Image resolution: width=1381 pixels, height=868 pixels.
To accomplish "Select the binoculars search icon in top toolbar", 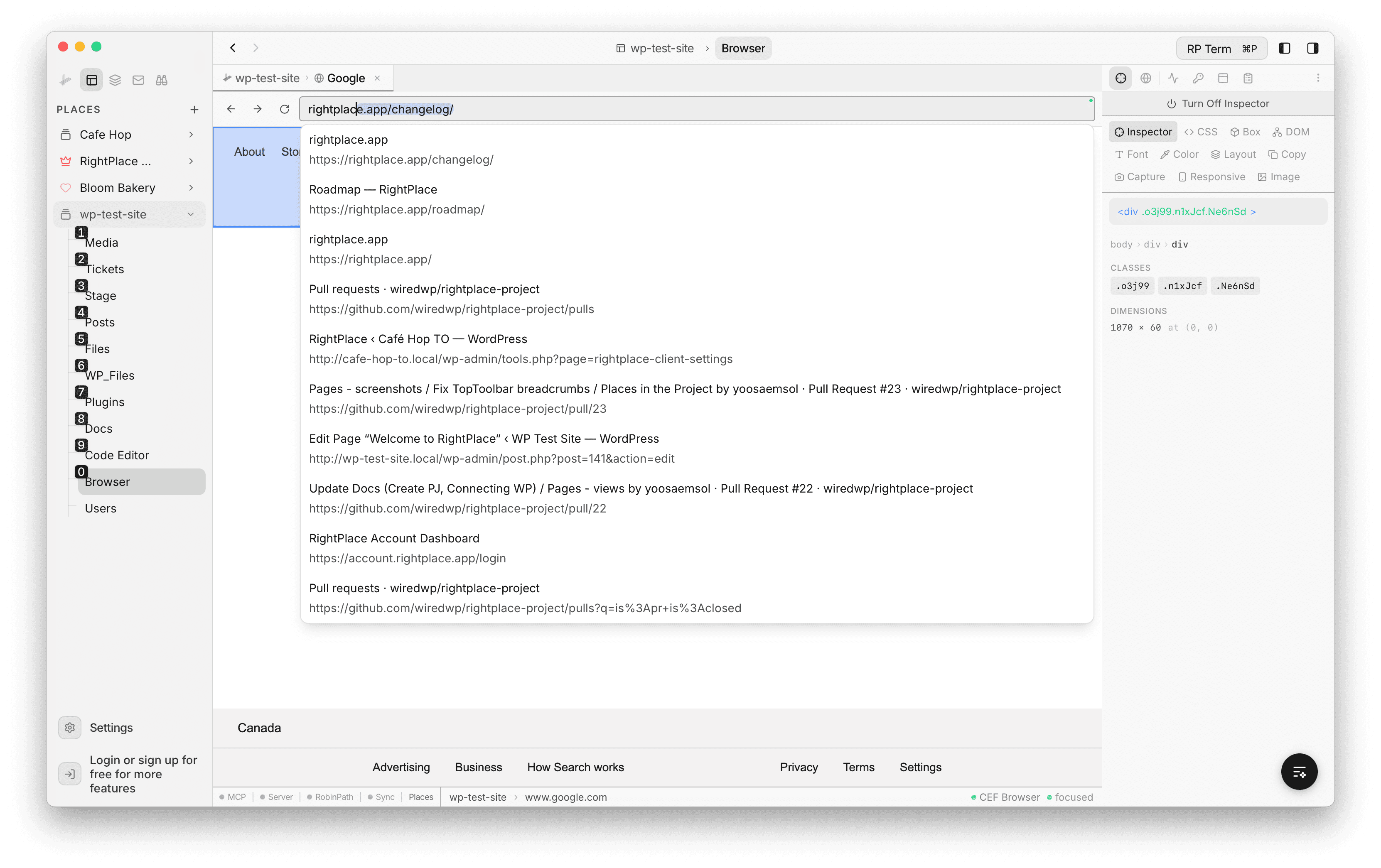I will pyautogui.click(x=162, y=80).
